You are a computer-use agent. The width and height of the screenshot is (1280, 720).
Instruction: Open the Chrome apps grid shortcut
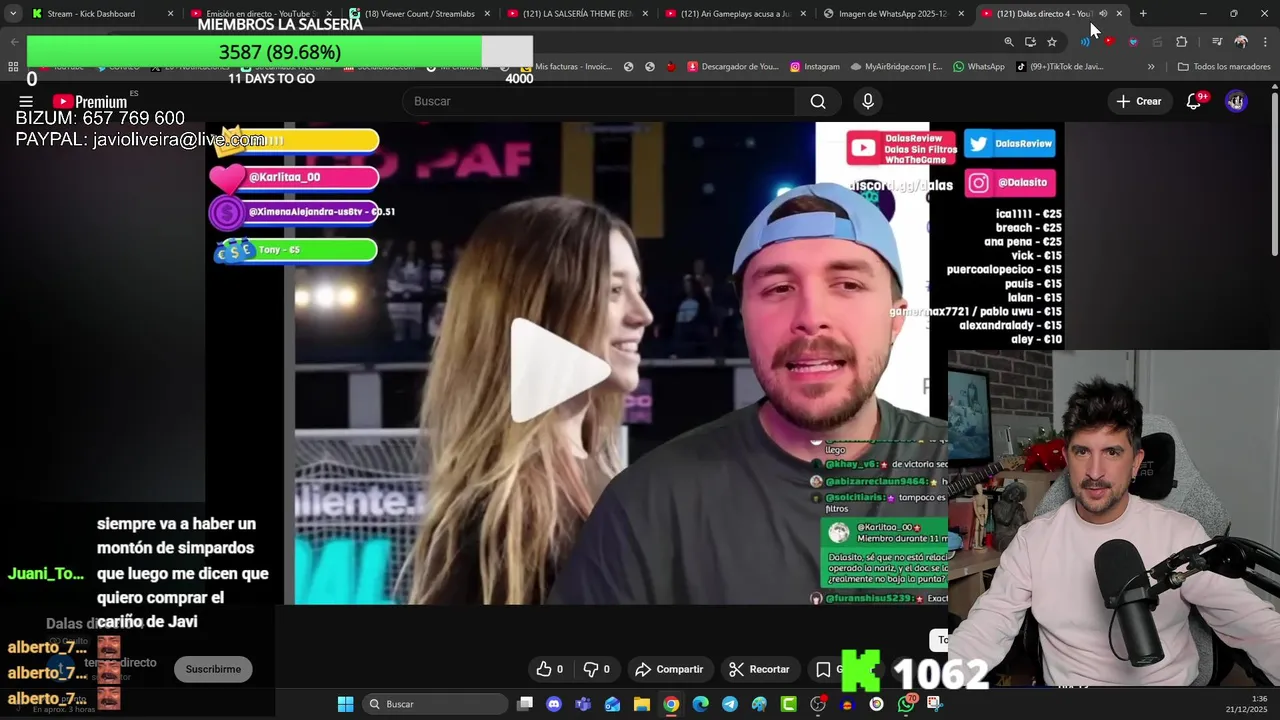click(13, 67)
